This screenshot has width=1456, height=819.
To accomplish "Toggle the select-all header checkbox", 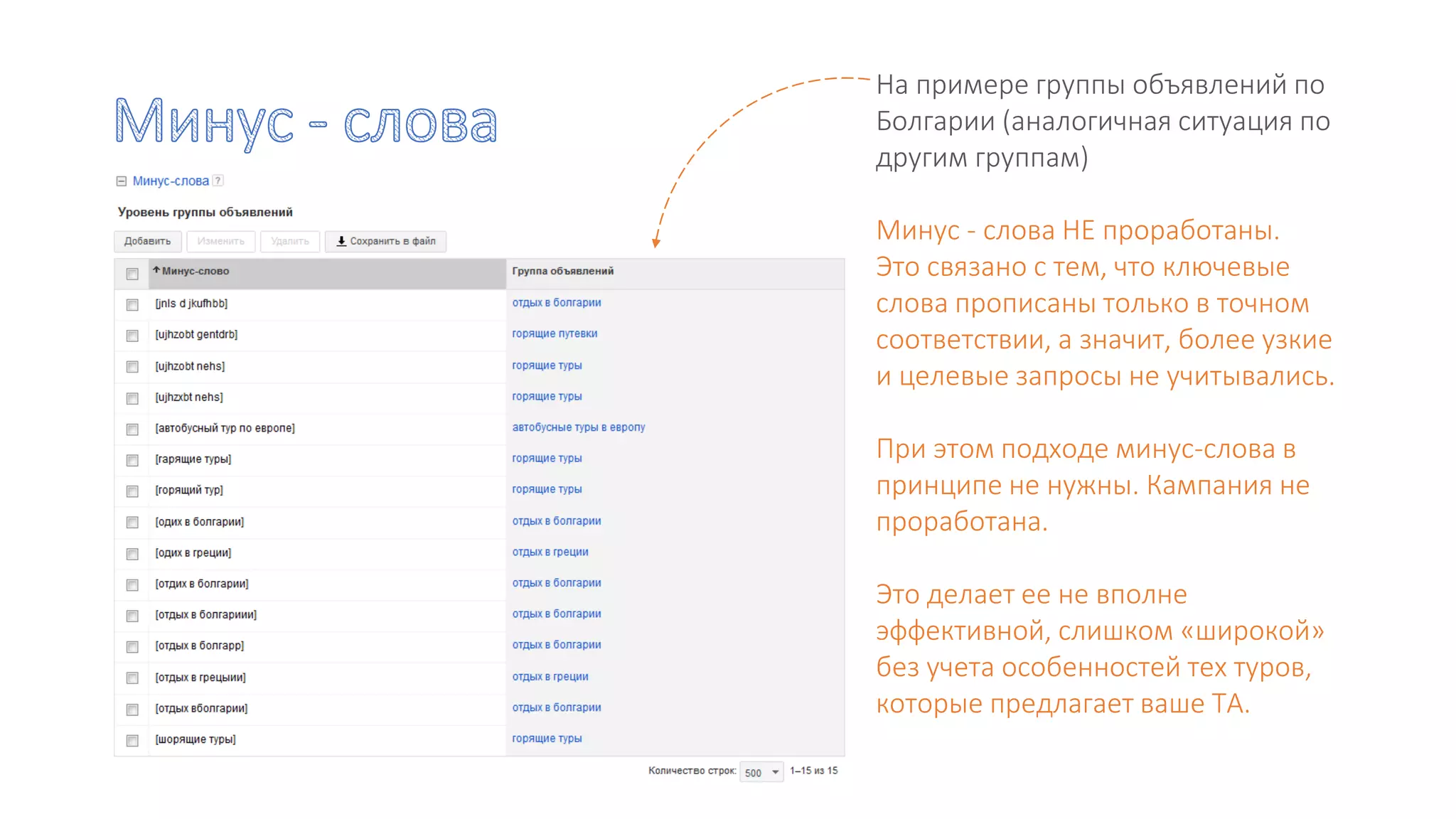I will coord(132,274).
